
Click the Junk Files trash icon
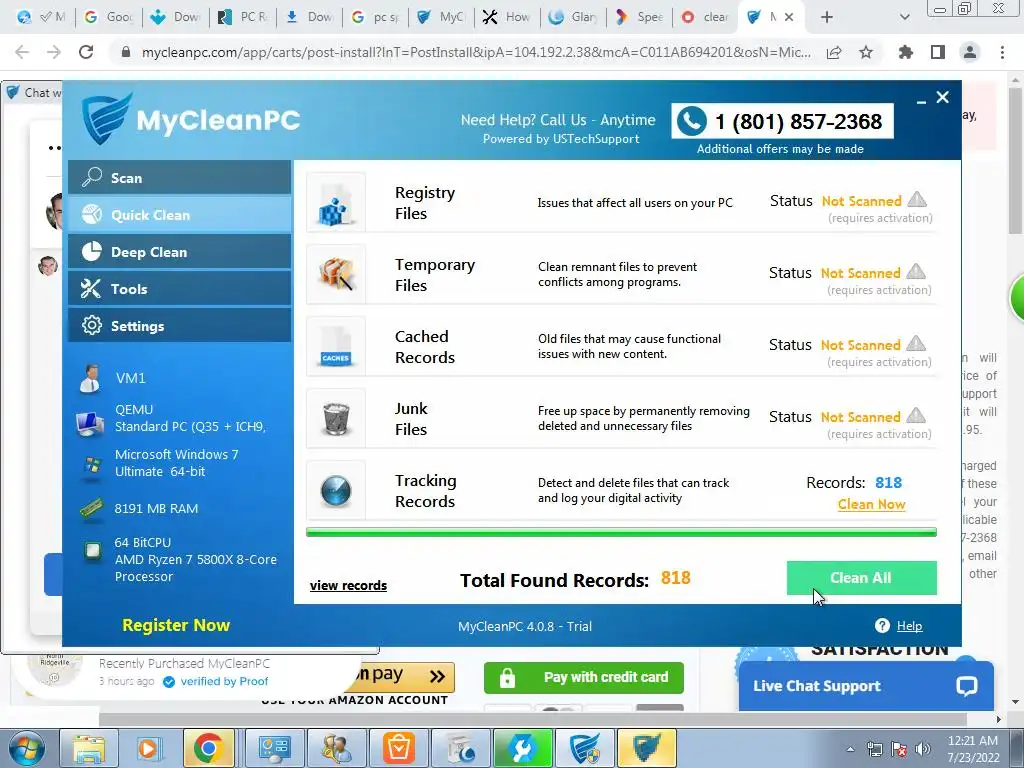pos(336,418)
